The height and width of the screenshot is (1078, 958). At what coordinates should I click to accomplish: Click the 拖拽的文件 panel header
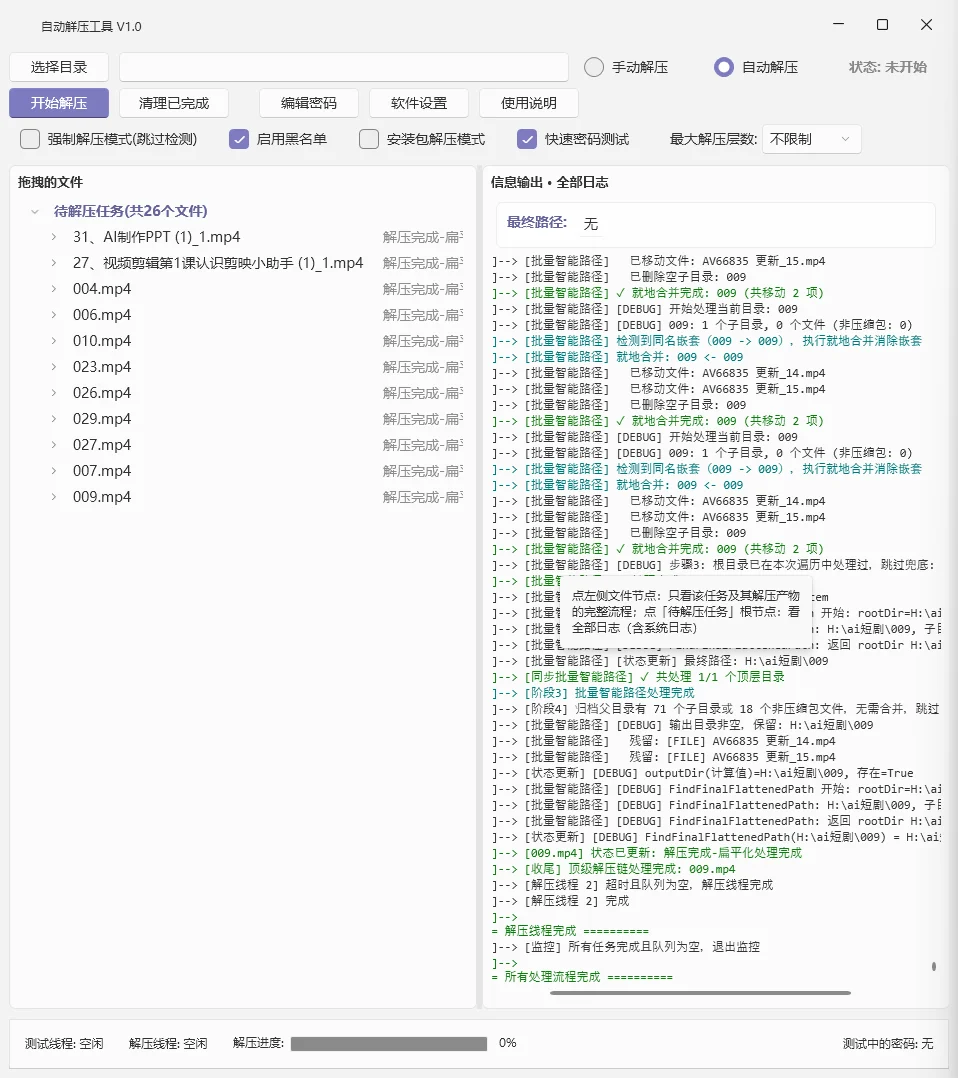point(50,182)
